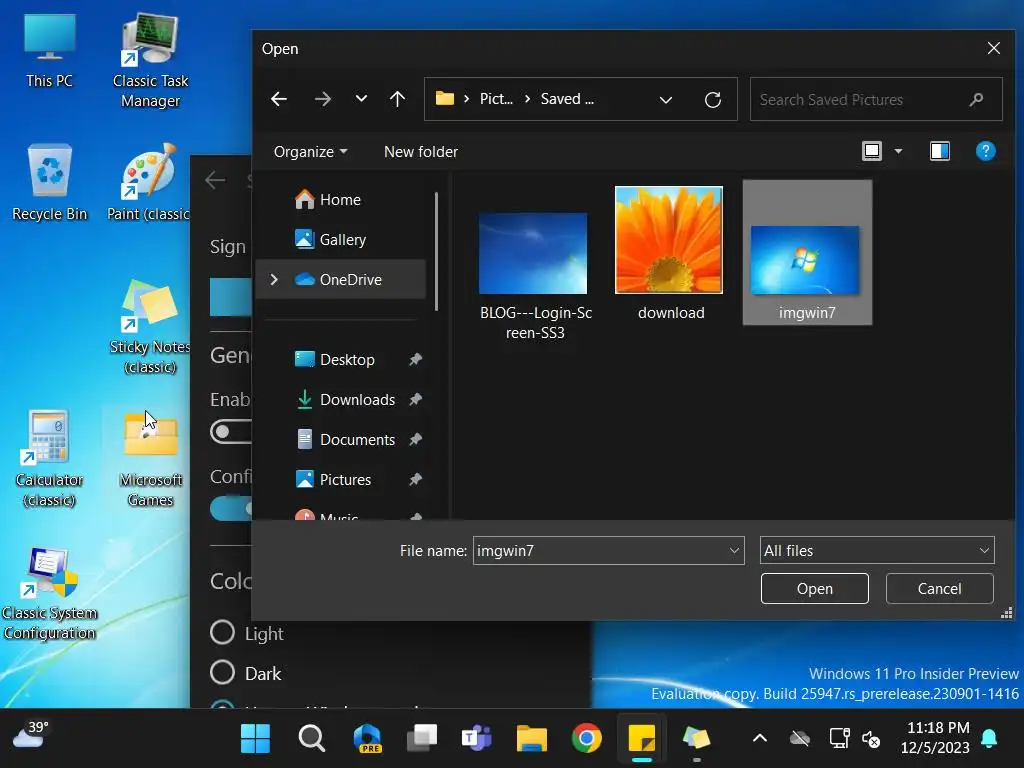Open the Organize menu
This screenshot has width=1024, height=768.
click(310, 152)
